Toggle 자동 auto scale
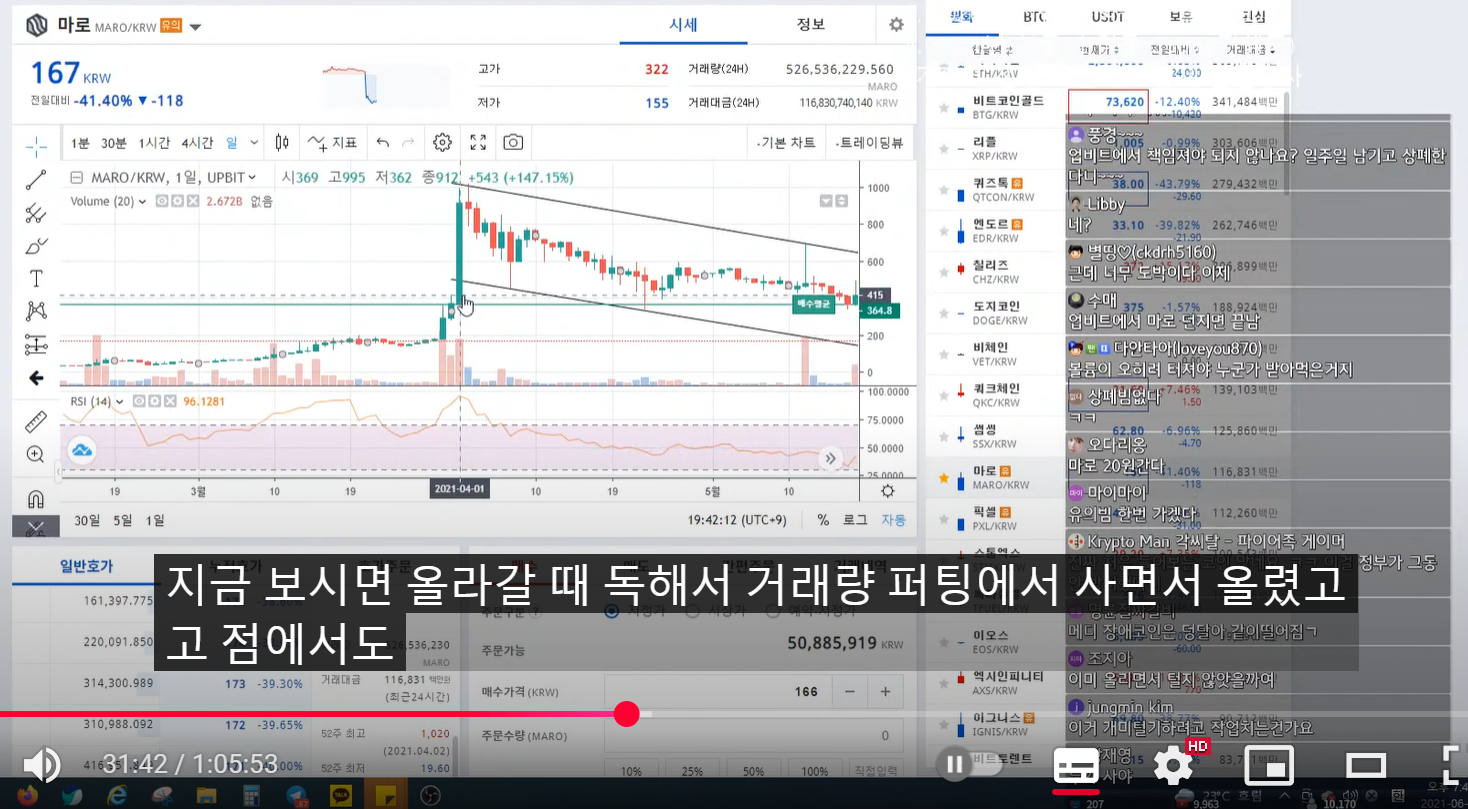1468x809 pixels. pos(893,520)
